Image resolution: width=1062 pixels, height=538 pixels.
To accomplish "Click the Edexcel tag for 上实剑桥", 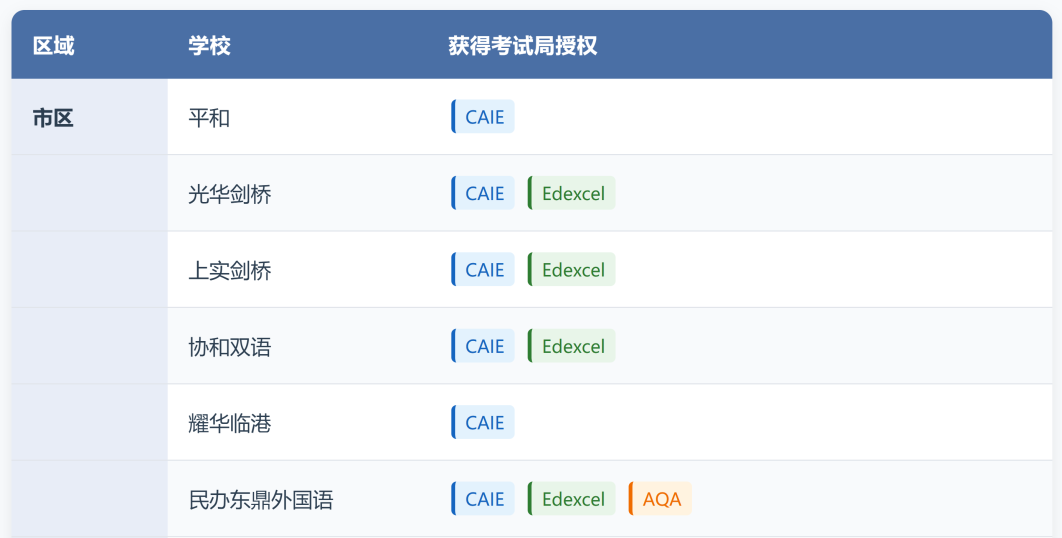I will 572,270.
